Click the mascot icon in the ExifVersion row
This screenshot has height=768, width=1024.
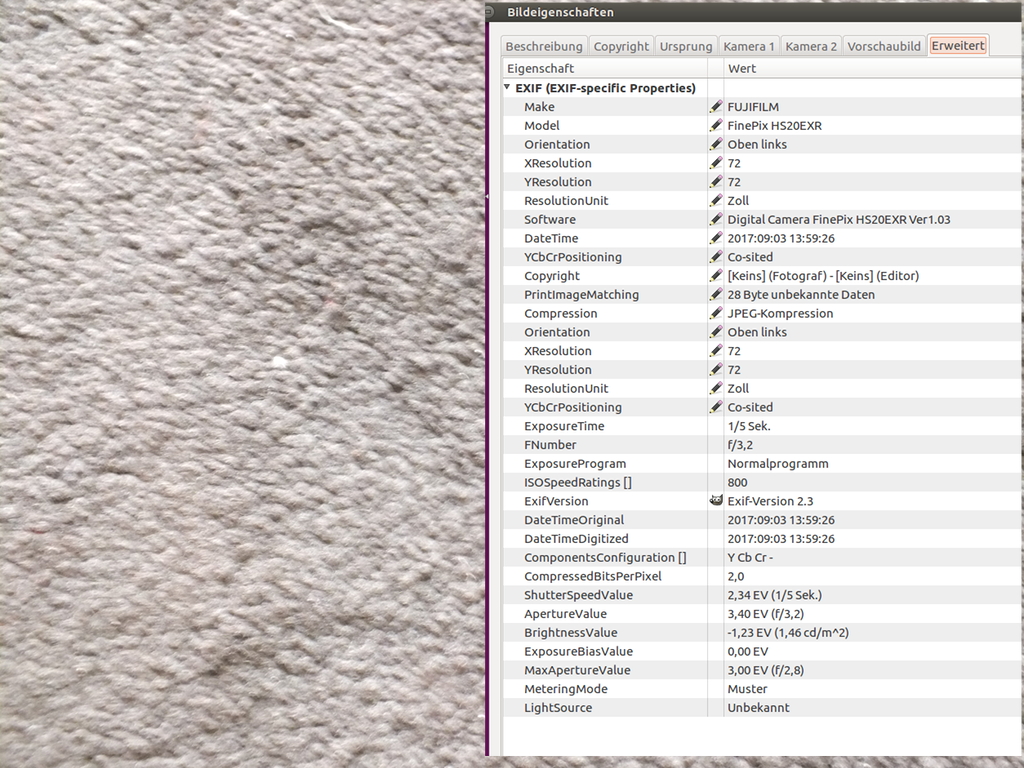click(x=715, y=501)
